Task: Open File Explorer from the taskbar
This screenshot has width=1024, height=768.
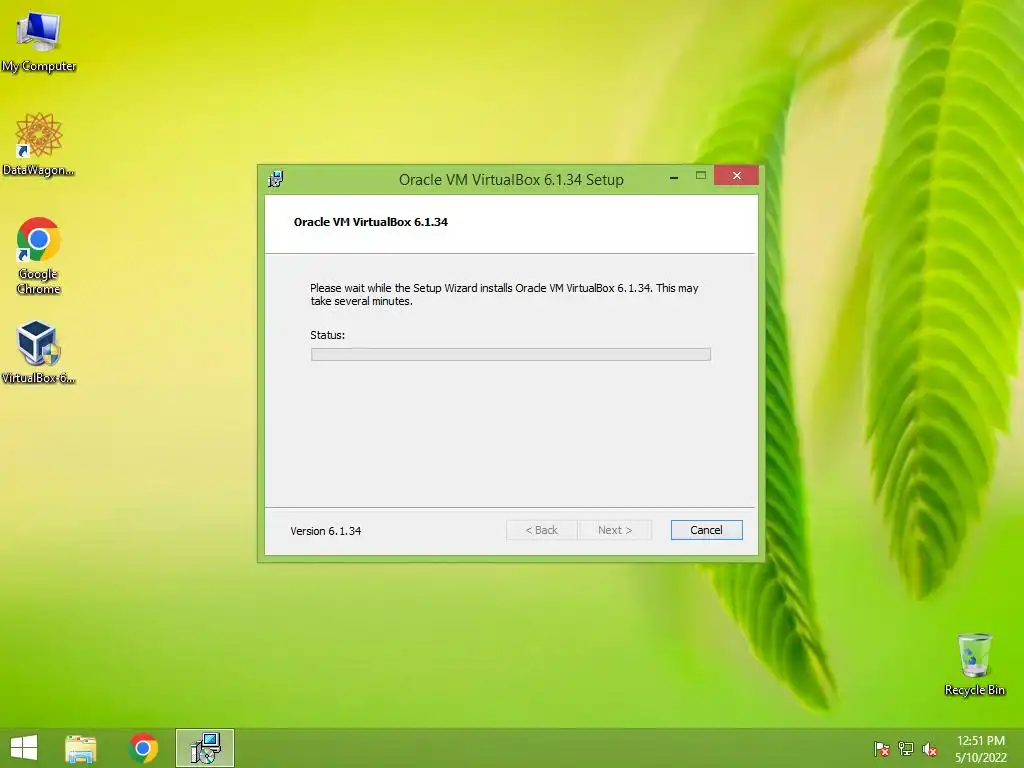Action: tap(80, 748)
